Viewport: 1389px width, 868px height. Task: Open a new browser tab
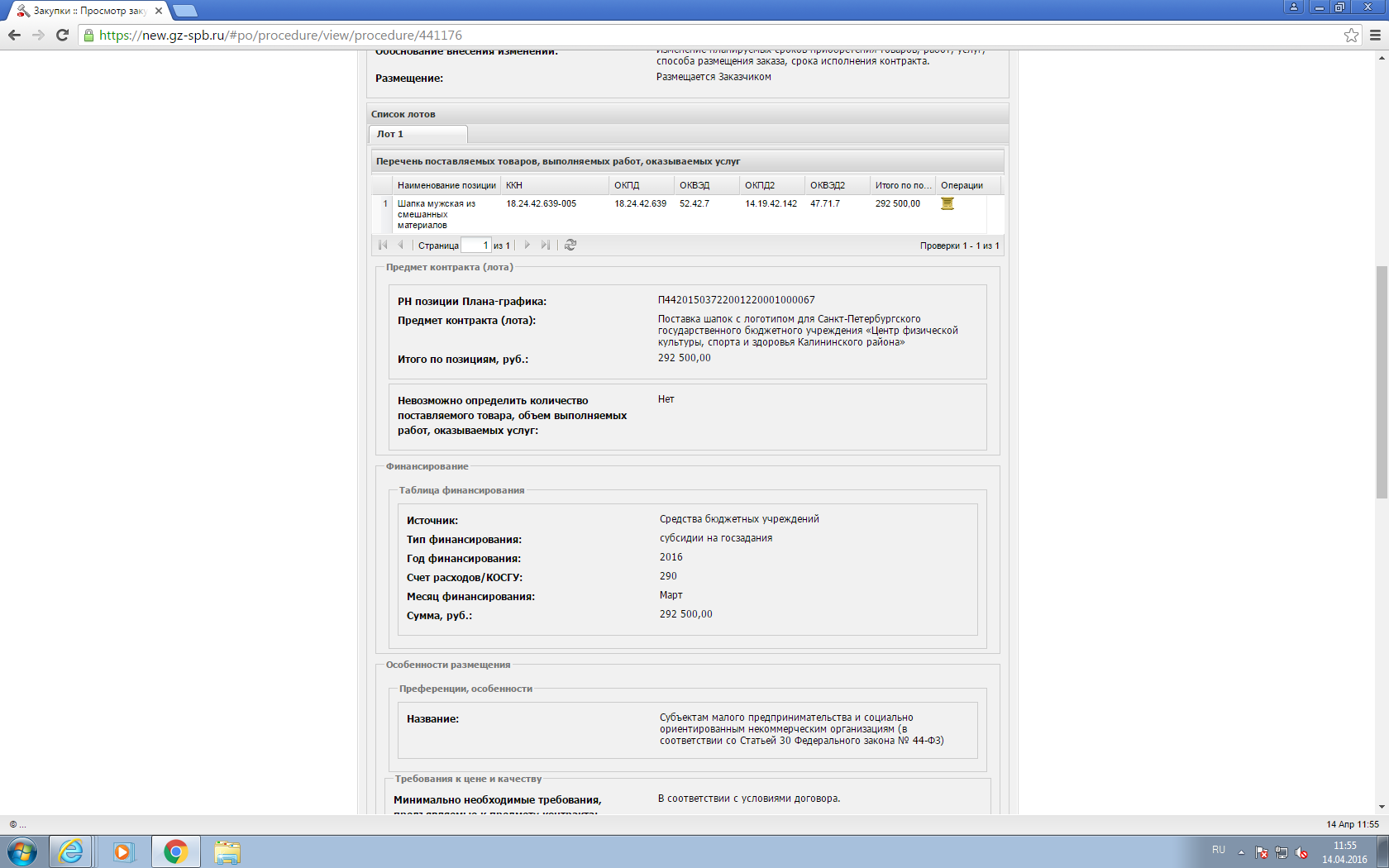click(184, 11)
